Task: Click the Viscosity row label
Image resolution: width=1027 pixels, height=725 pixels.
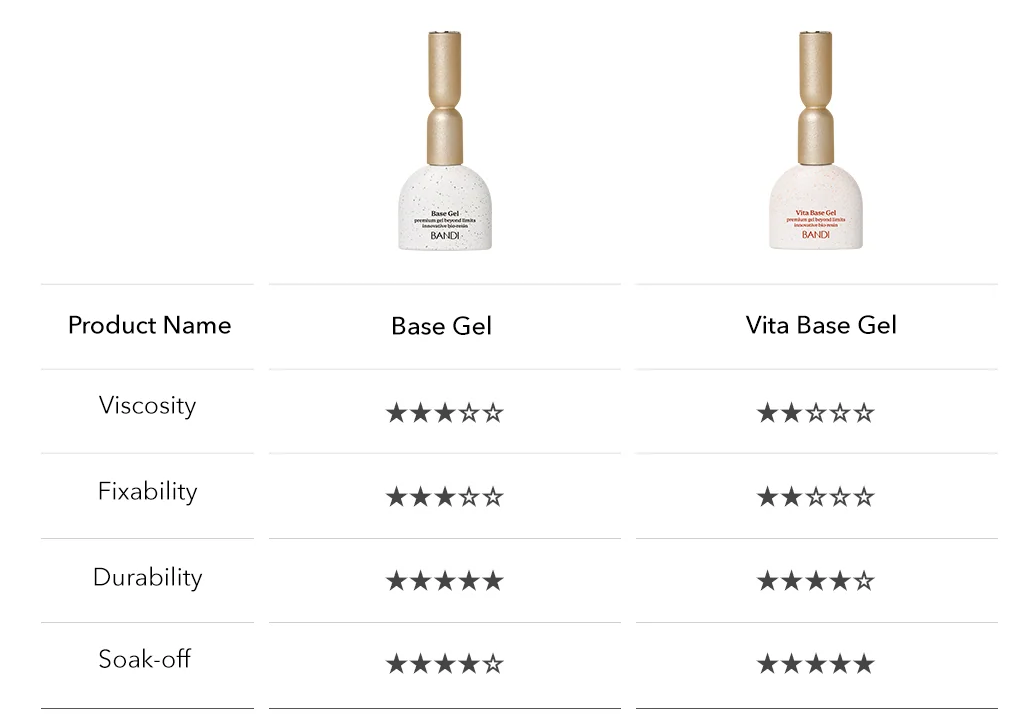Action: pos(147,406)
